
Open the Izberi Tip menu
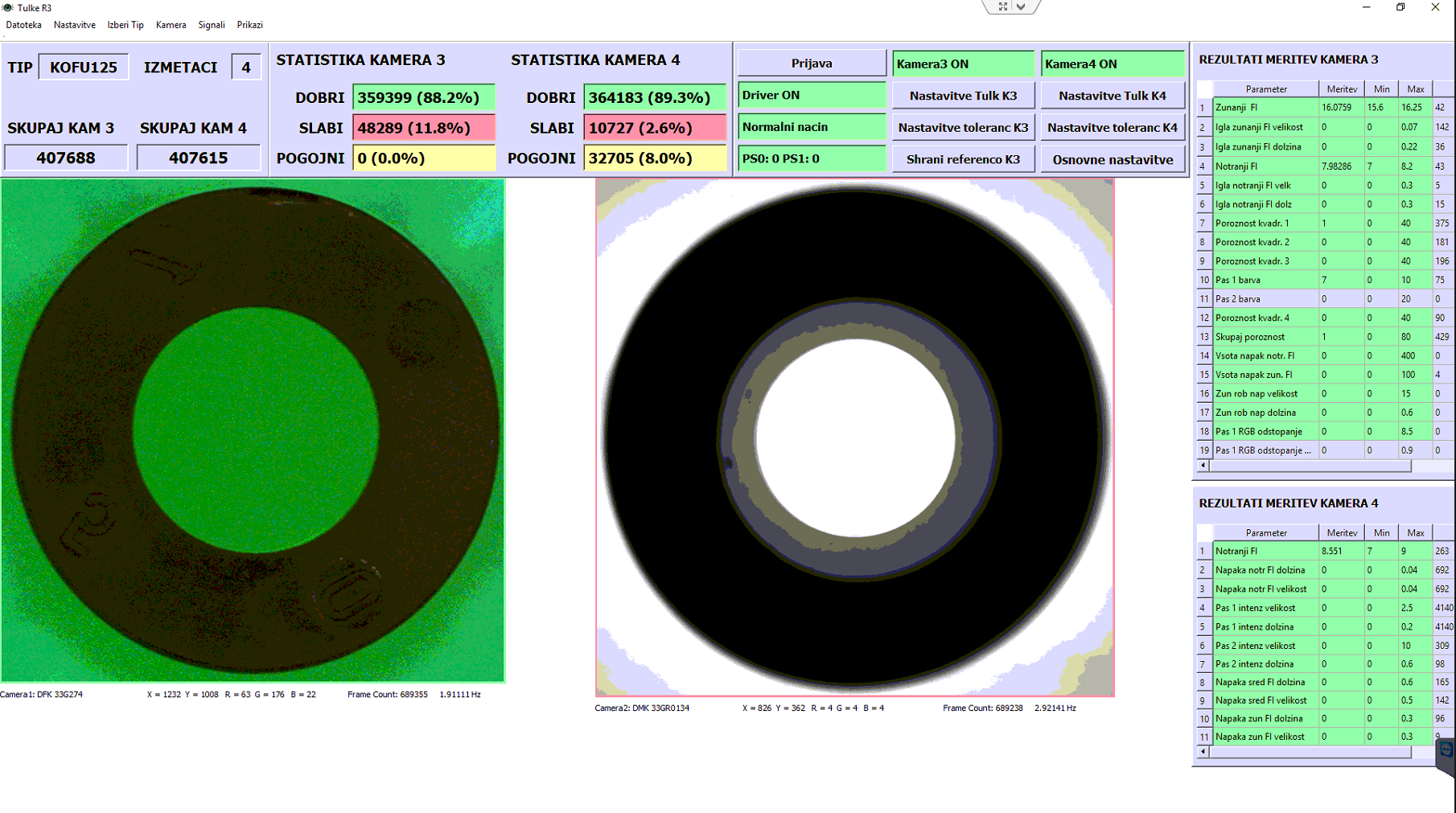pos(125,25)
